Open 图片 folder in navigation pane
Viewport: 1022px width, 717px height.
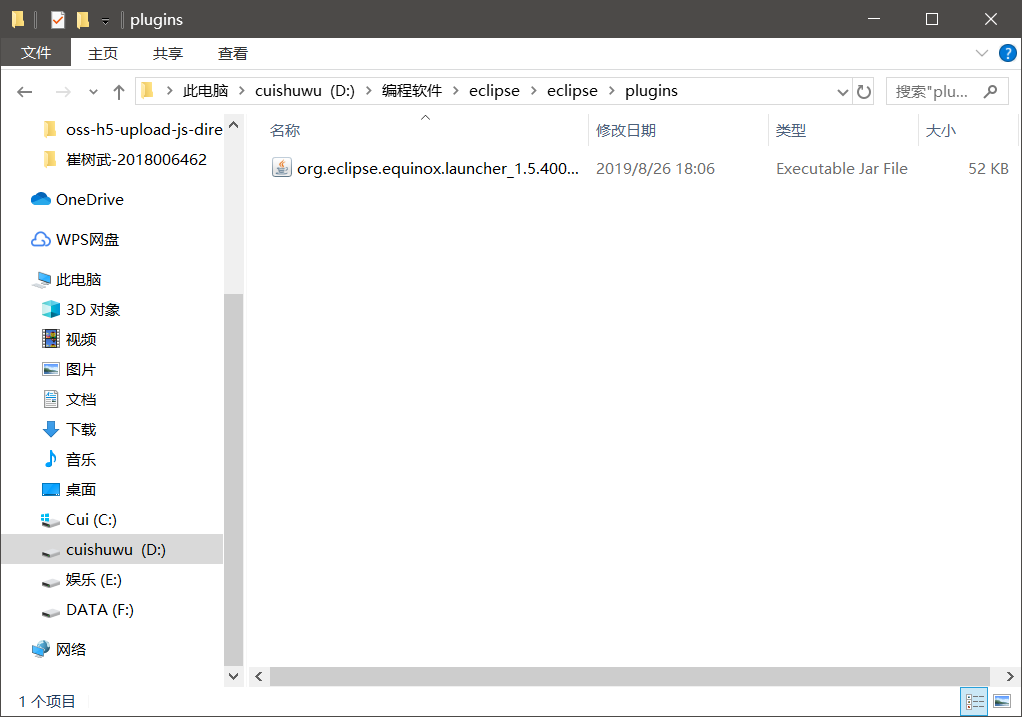pos(69,370)
